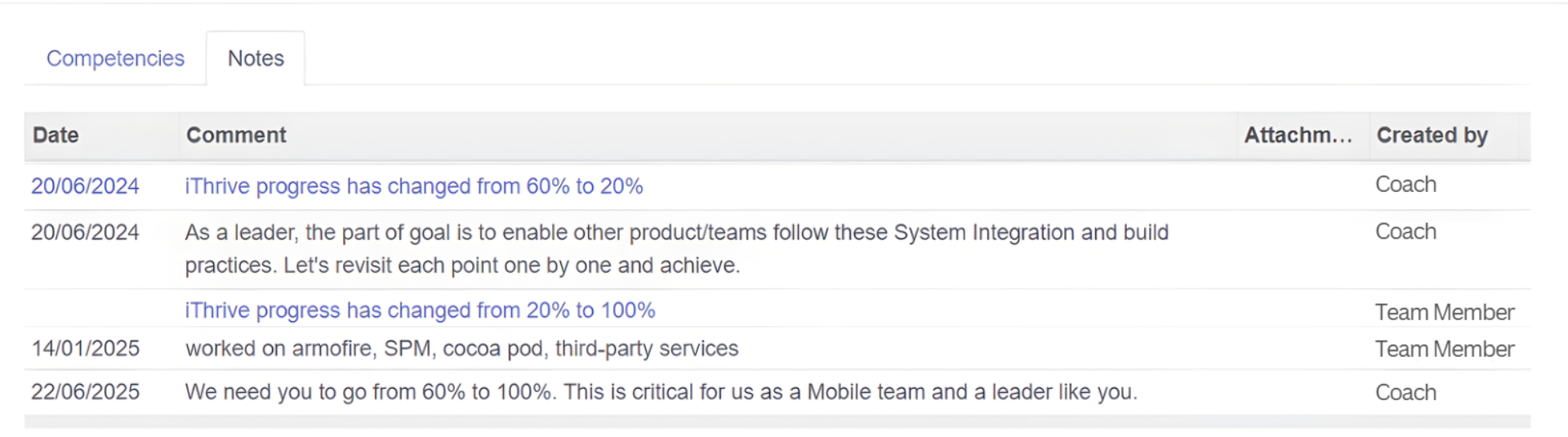Open the "60% to 20%" iThrive progress link
1568x437 pixels.
(413, 186)
